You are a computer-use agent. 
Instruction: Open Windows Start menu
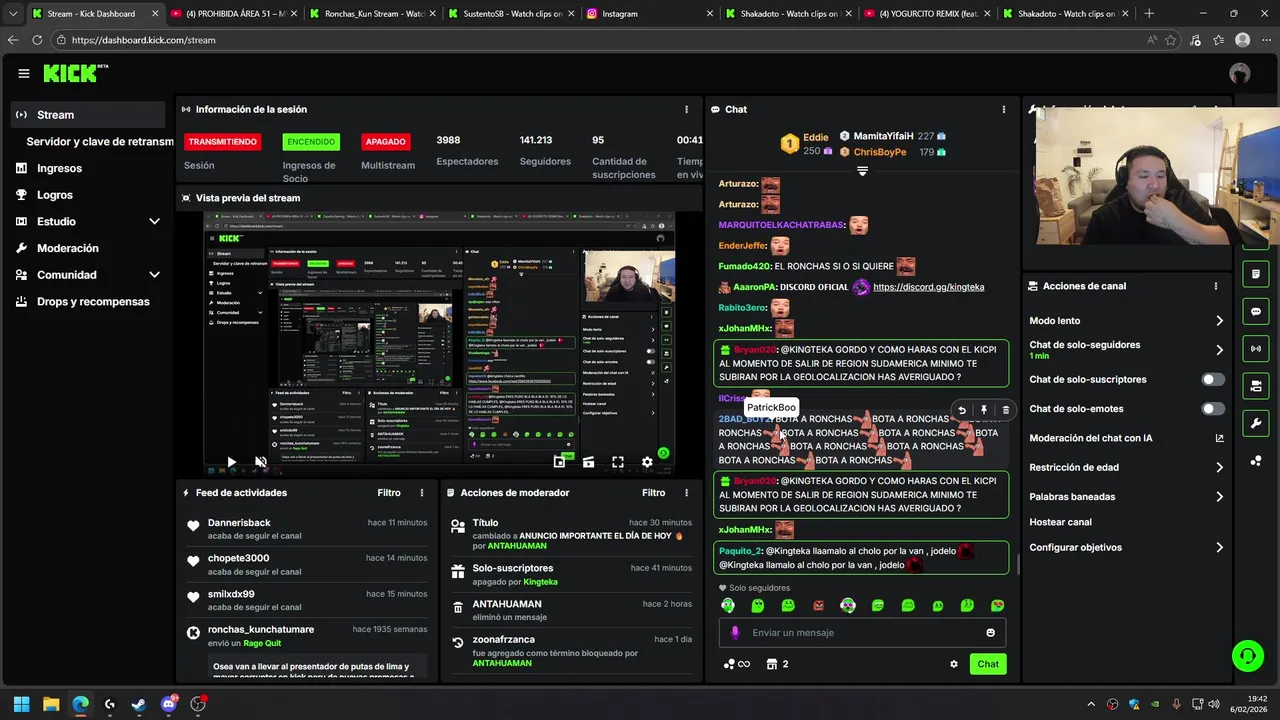pos(22,704)
